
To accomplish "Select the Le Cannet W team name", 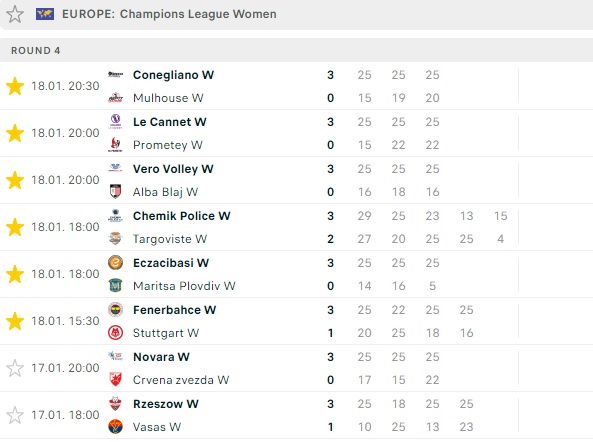I will click(x=170, y=122).
